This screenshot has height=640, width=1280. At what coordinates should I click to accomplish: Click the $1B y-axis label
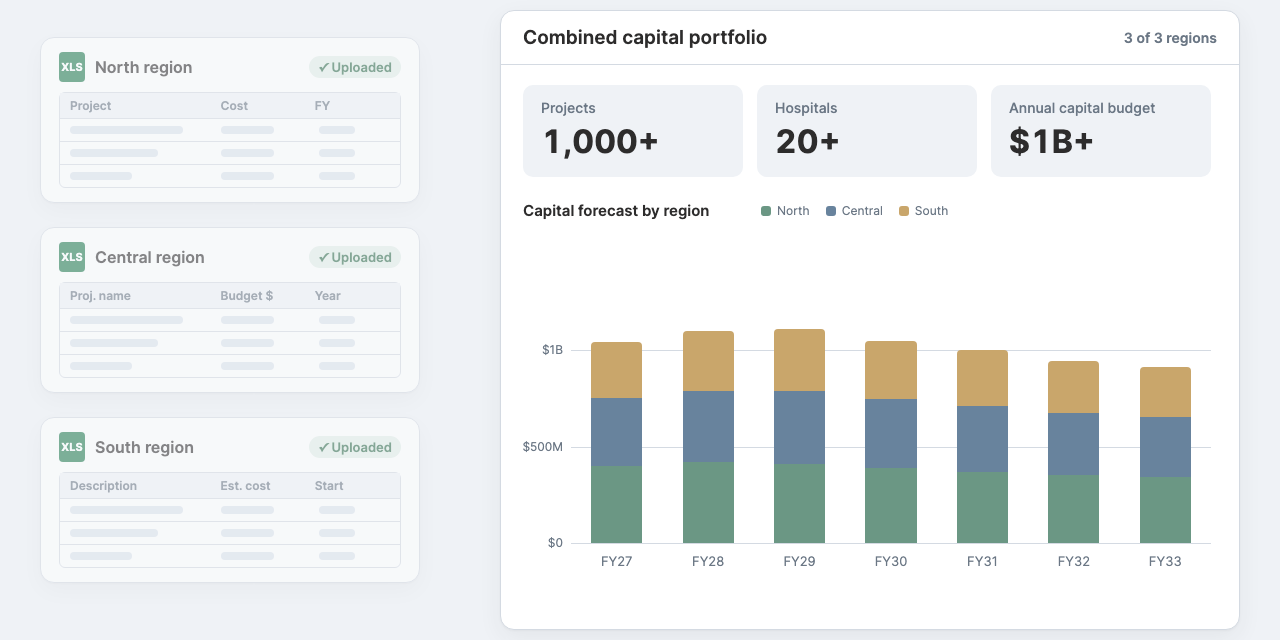(552, 350)
